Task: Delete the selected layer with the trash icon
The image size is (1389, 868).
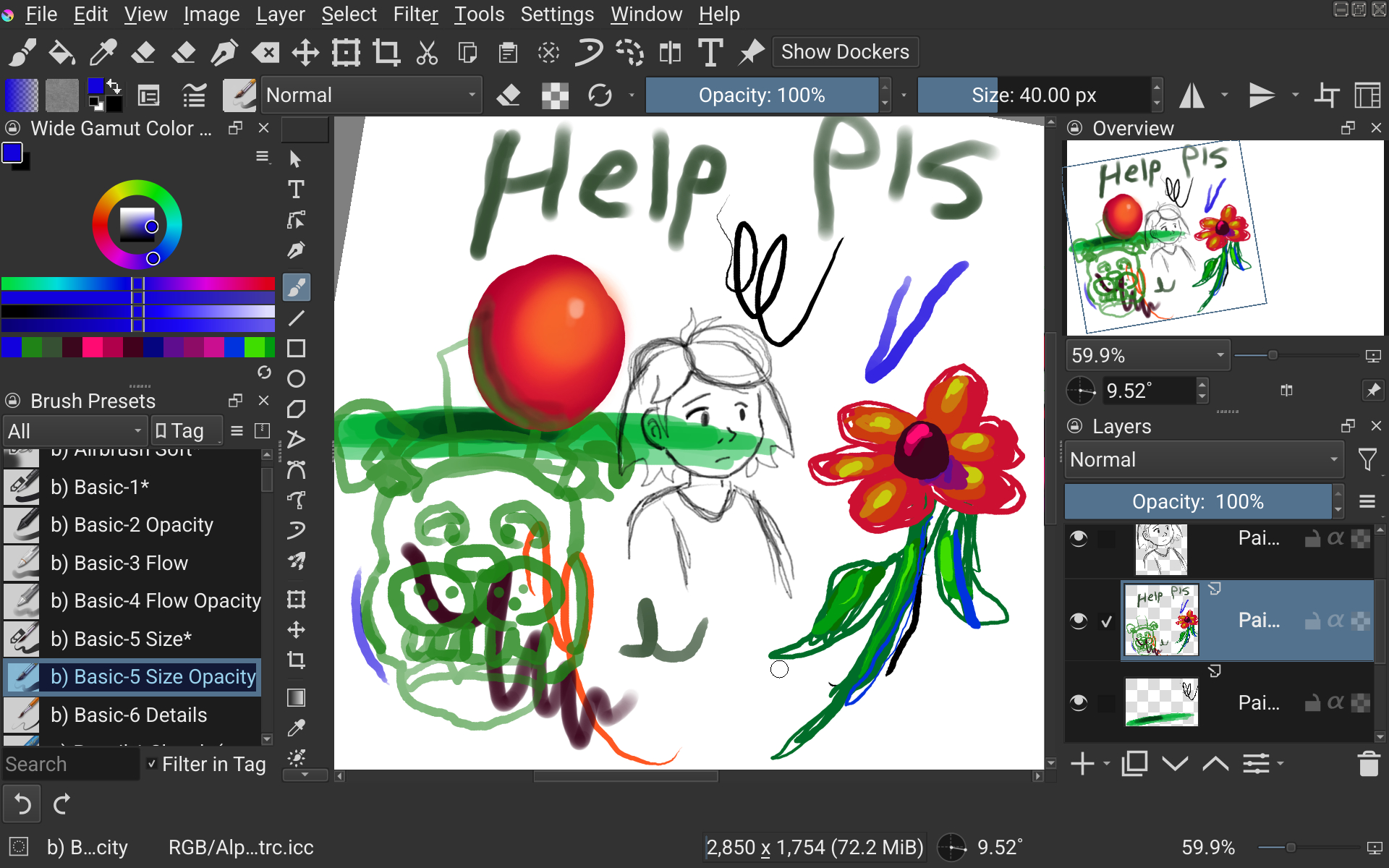Action: pyautogui.click(x=1368, y=764)
